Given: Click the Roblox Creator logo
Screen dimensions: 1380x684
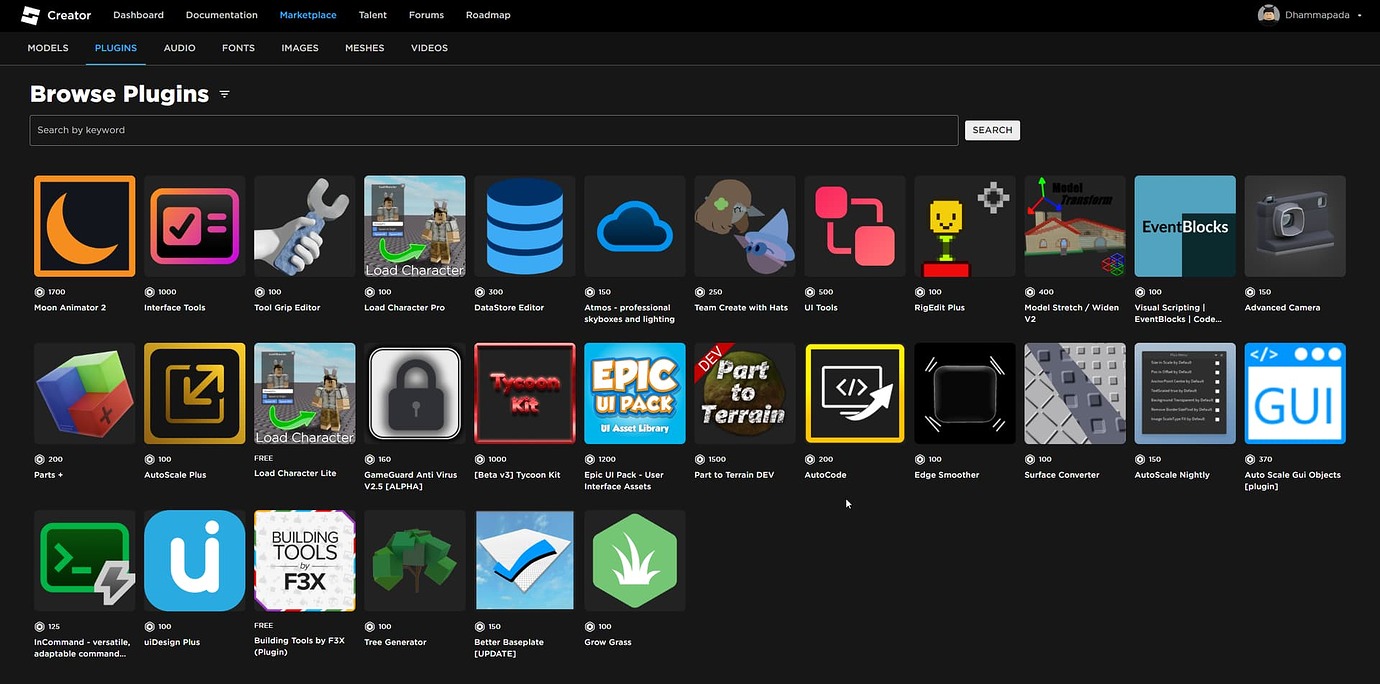Looking at the screenshot, I should (x=56, y=15).
